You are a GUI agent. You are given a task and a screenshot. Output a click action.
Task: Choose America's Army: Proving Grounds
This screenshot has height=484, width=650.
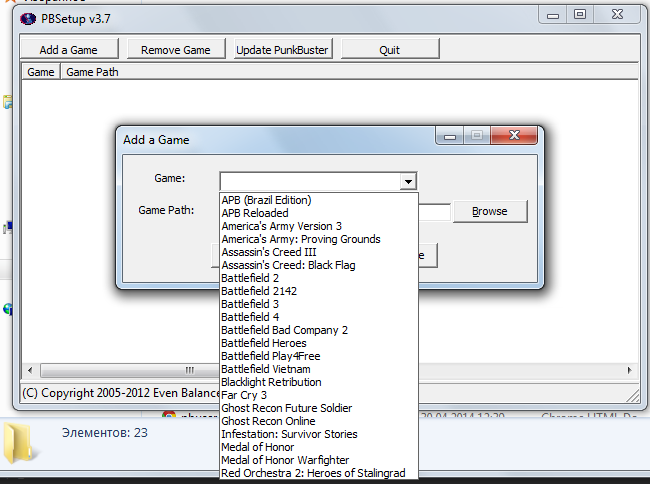pyautogui.click(x=319, y=239)
